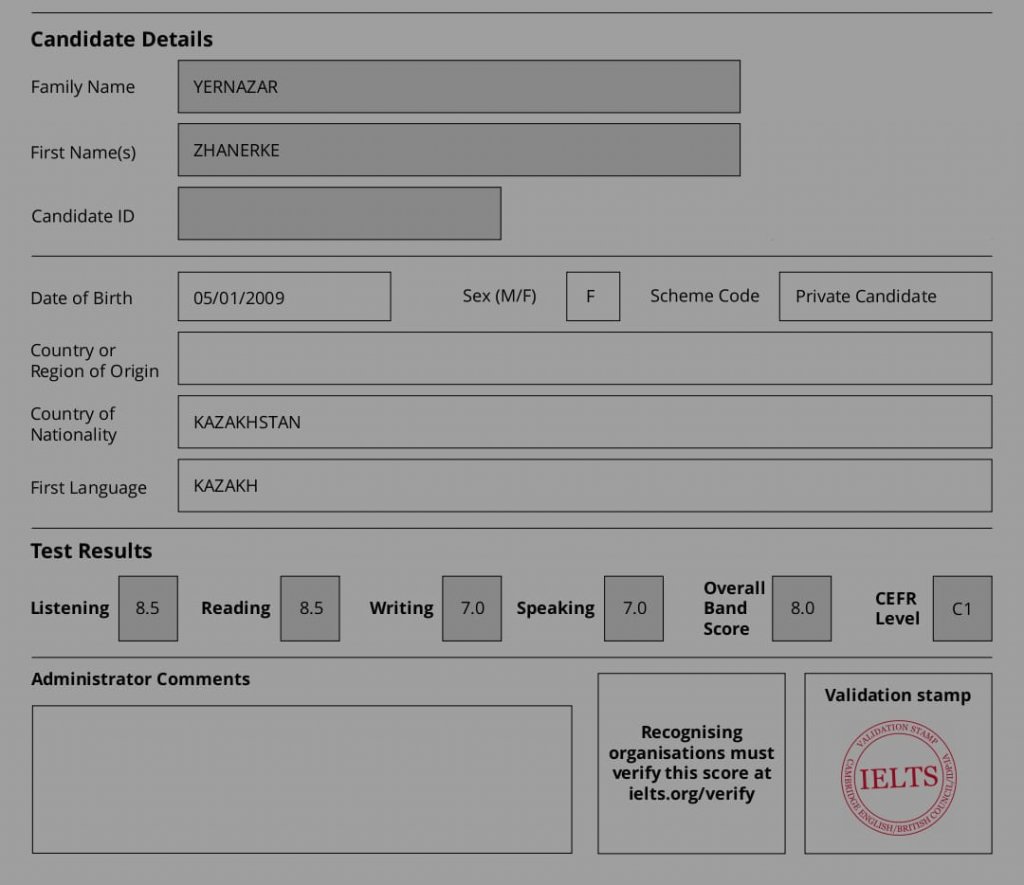Click the empty Candidate ID field

click(x=339, y=214)
